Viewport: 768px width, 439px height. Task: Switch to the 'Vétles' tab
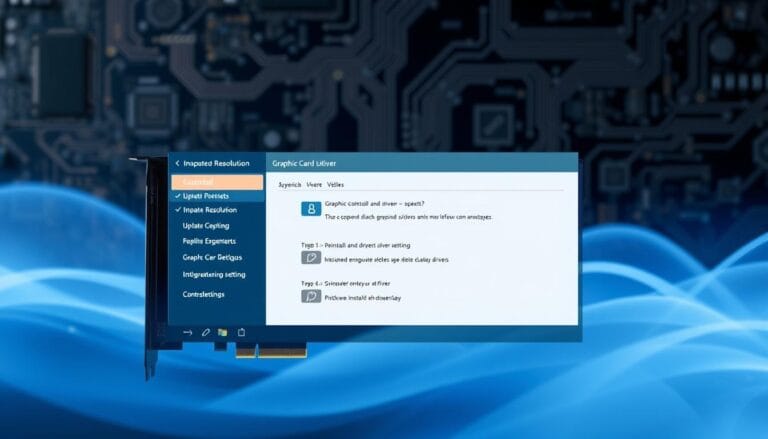tap(337, 185)
